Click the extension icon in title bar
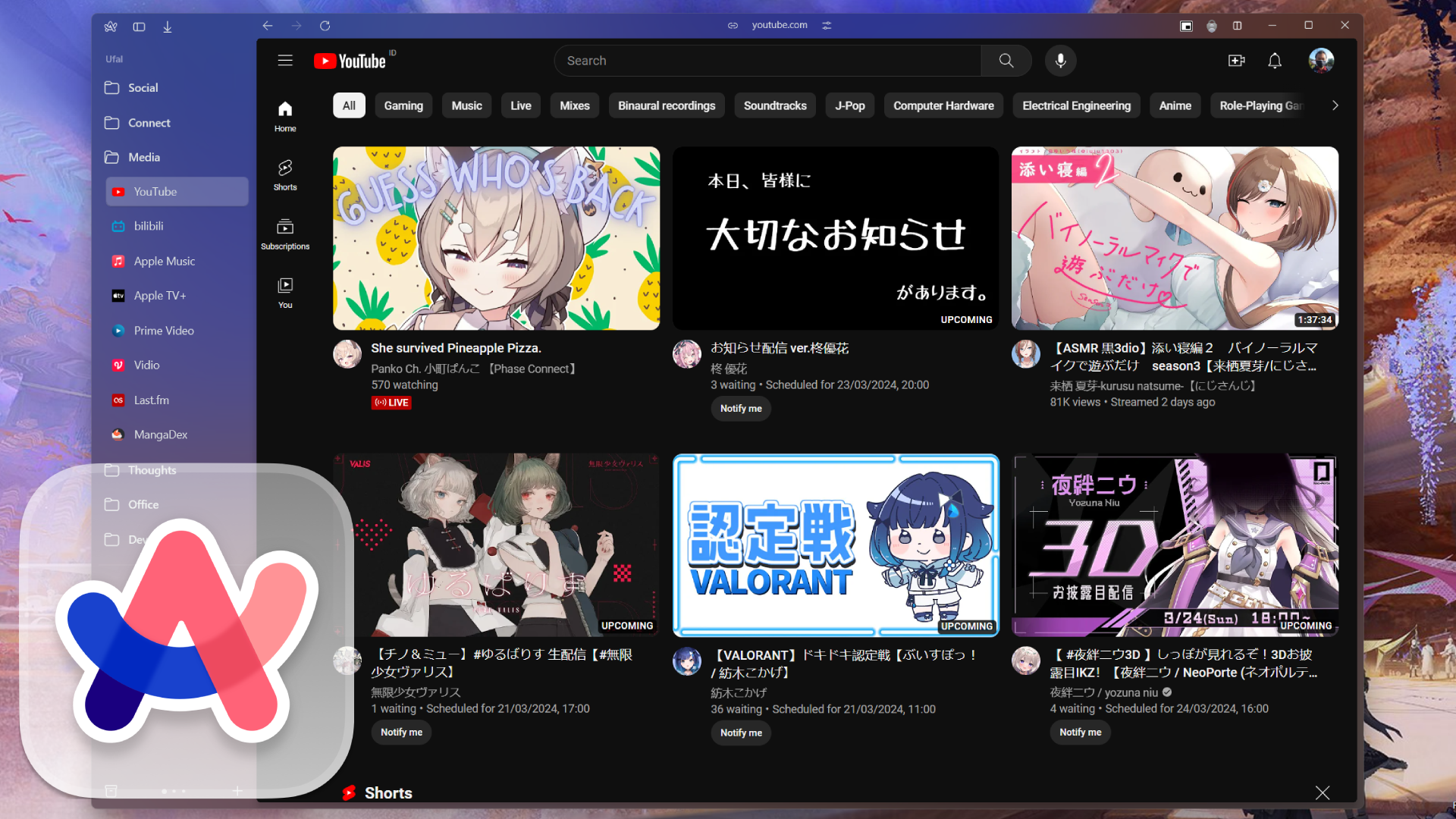 (1212, 26)
